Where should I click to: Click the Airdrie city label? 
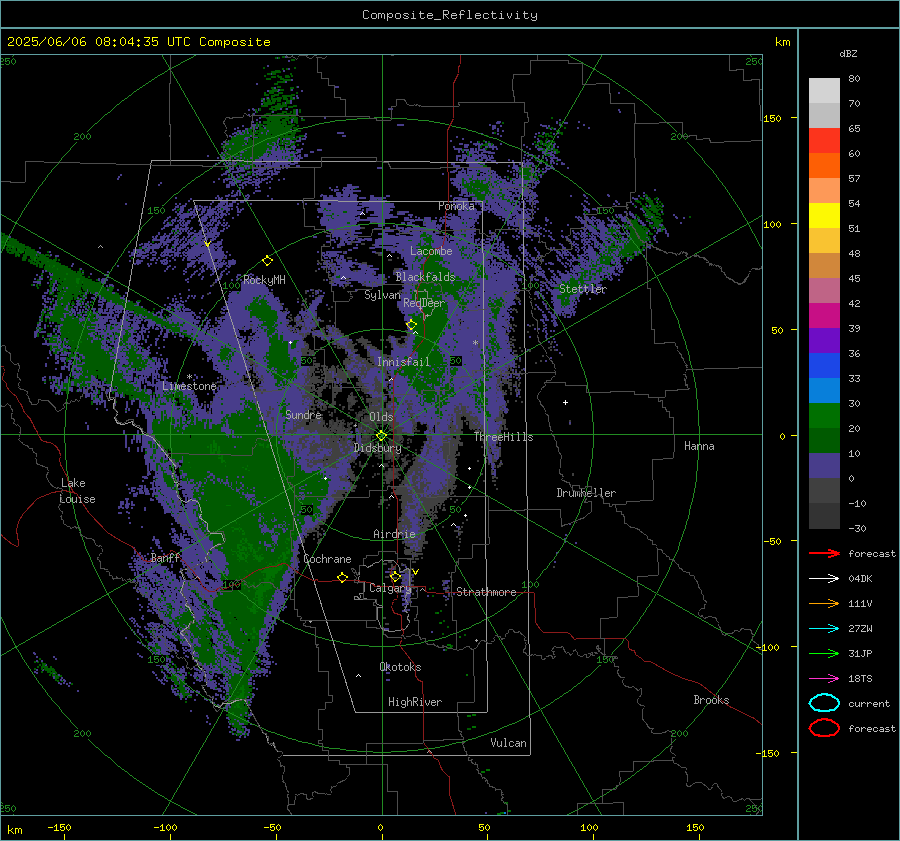394,534
